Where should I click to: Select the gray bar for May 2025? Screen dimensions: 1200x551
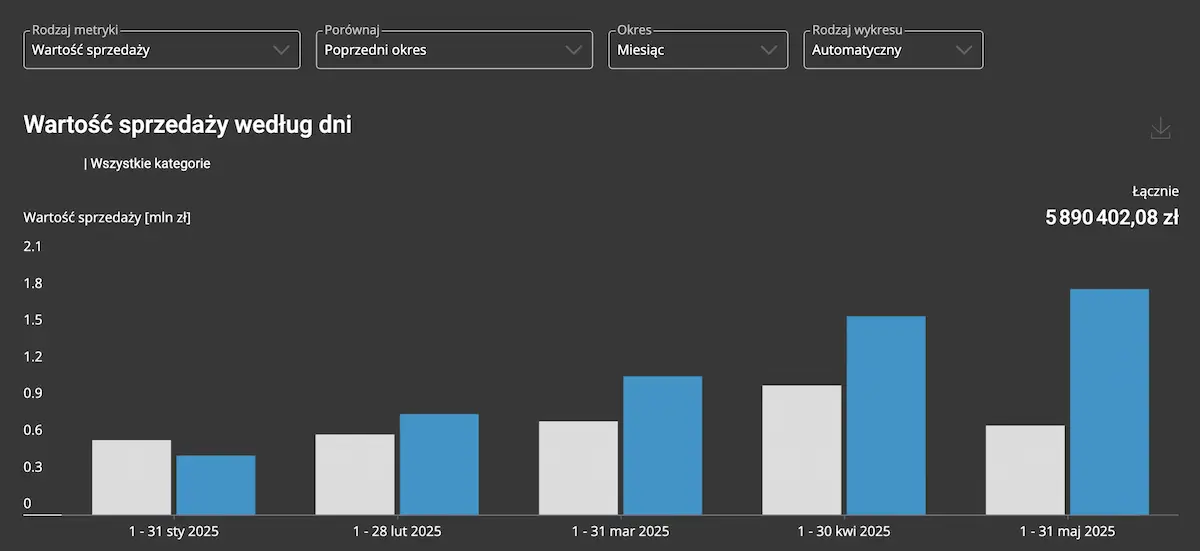1025,470
